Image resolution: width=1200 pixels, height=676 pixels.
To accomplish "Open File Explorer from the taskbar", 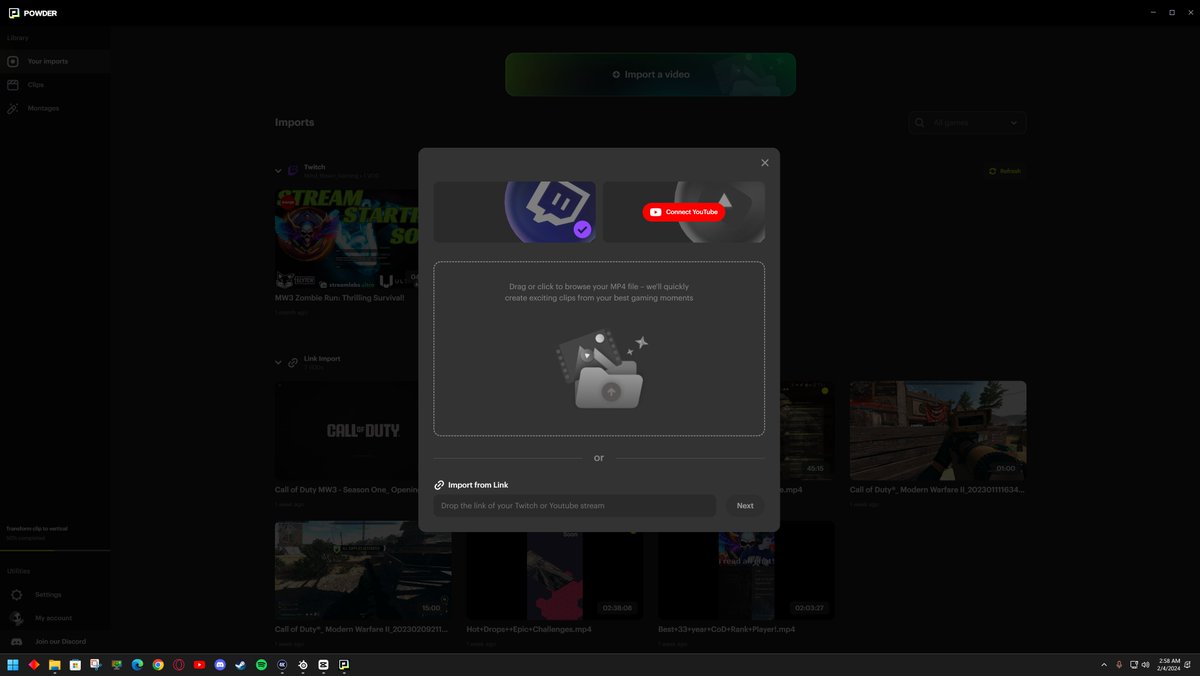I will click(x=54, y=664).
